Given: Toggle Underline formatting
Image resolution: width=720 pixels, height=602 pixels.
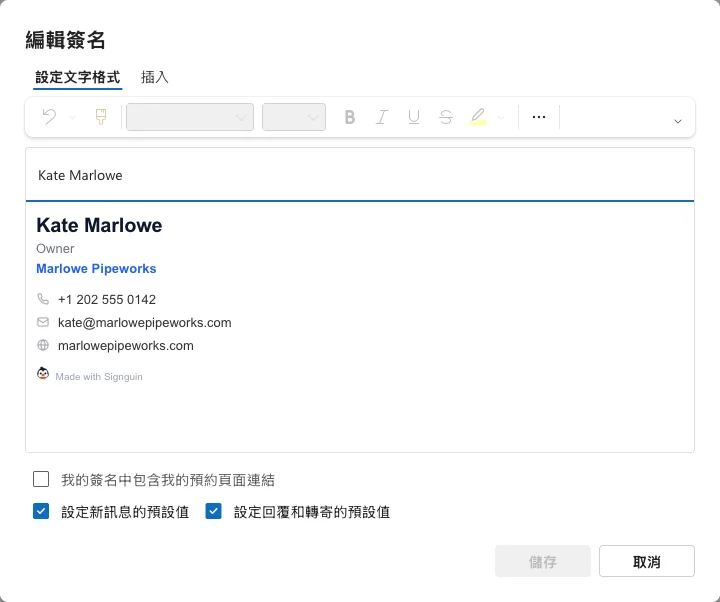Looking at the screenshot, I should (414, 117).
